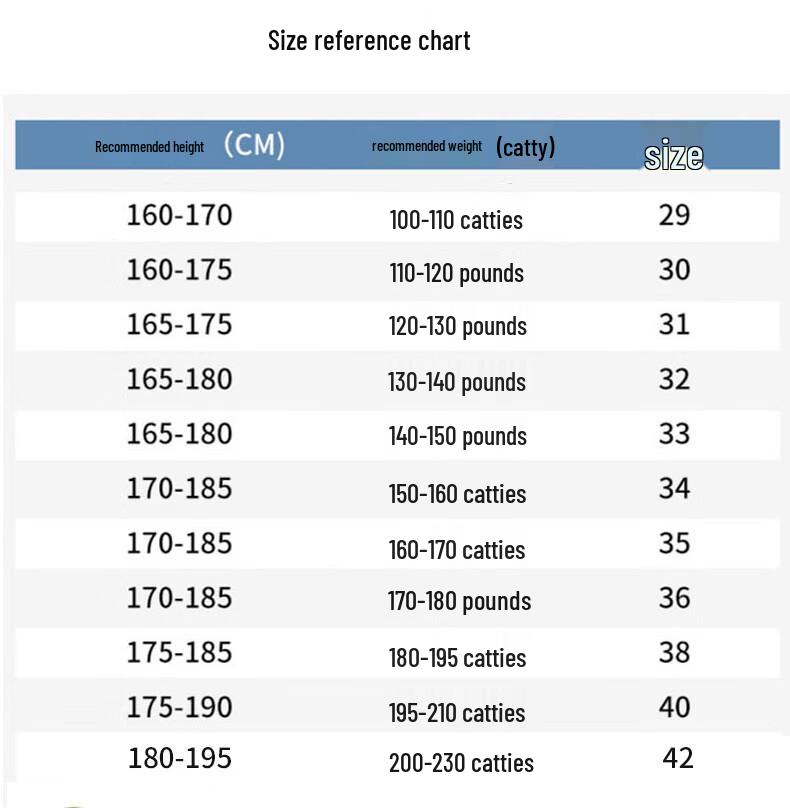Click the '100-110 catties' weight cell
The width and height of the screenshot is (790, 808).
(456, 220)
